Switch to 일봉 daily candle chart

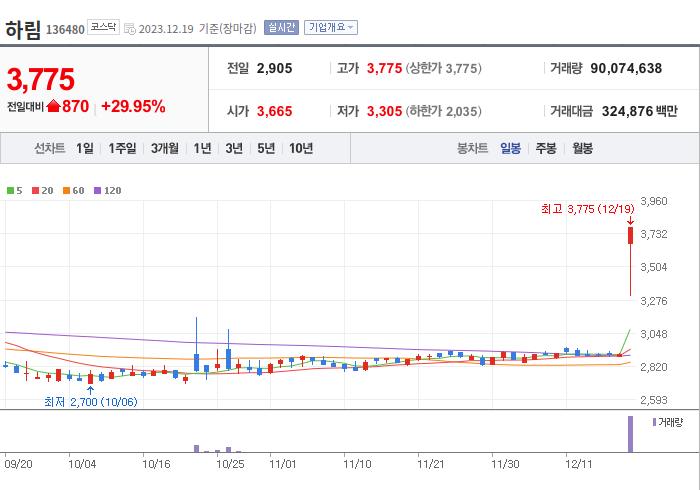click(x=510, y=148)
